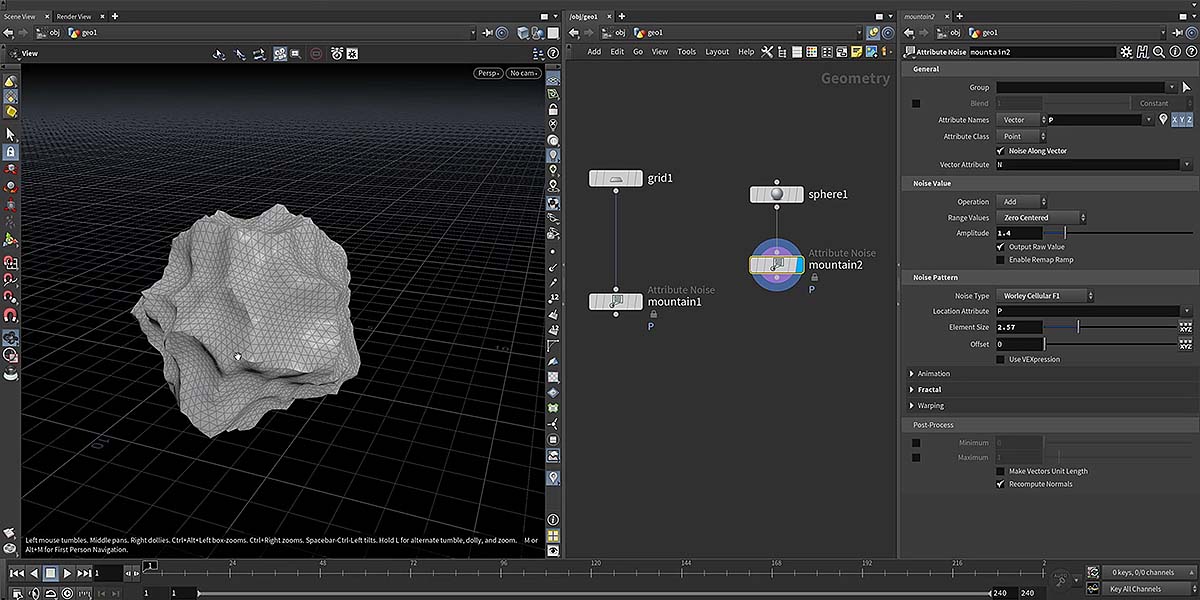The width and height of the screenshot is (1200, 600).
Task: Open Attribute Class dropdown
Action: 1021,136
